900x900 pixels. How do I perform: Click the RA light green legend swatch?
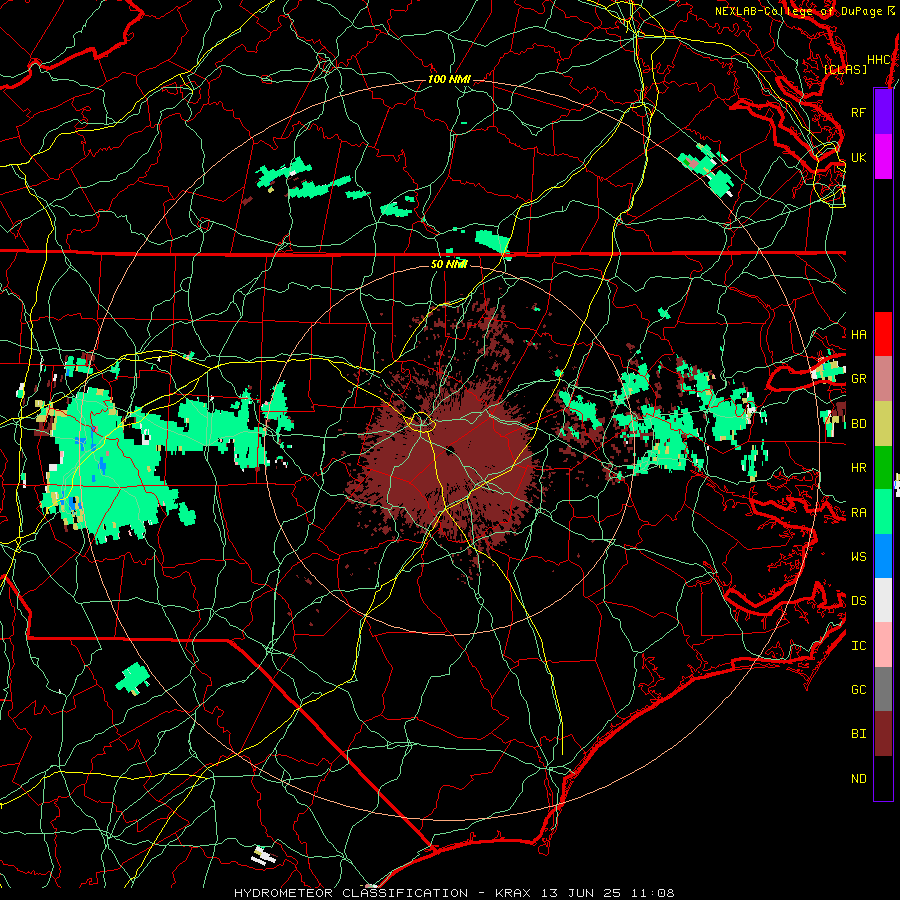[883, 512]
